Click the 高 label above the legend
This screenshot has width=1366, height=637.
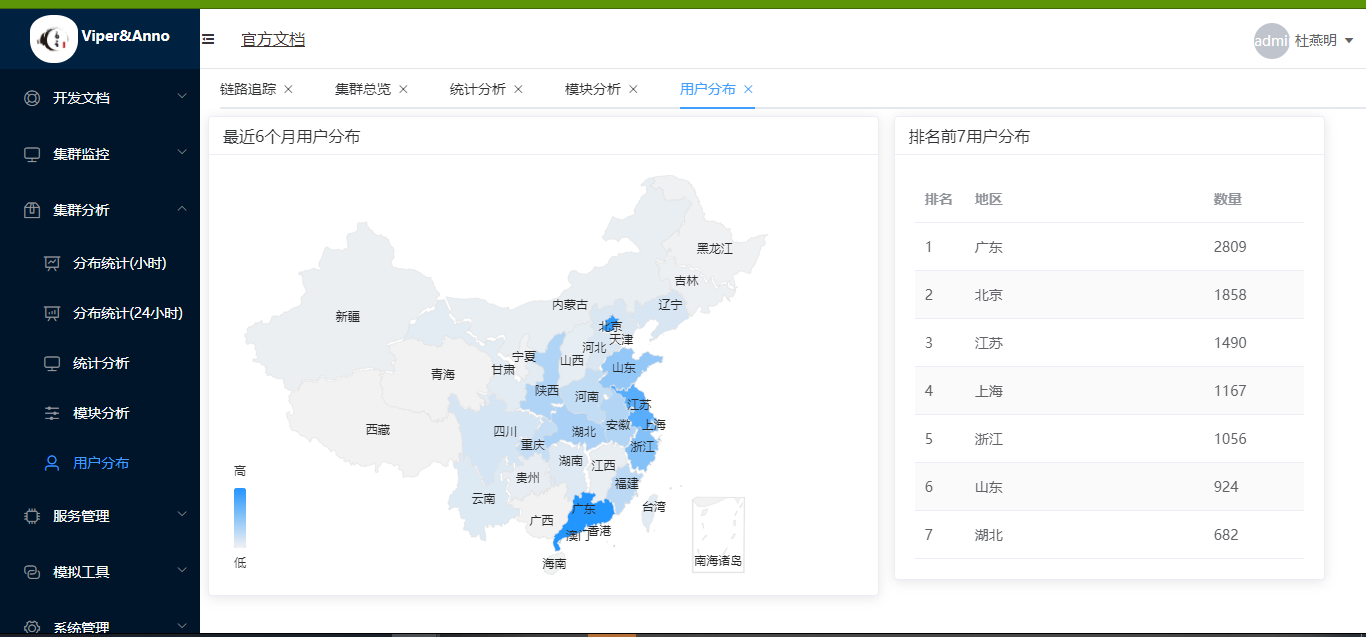tap(240, 471)
